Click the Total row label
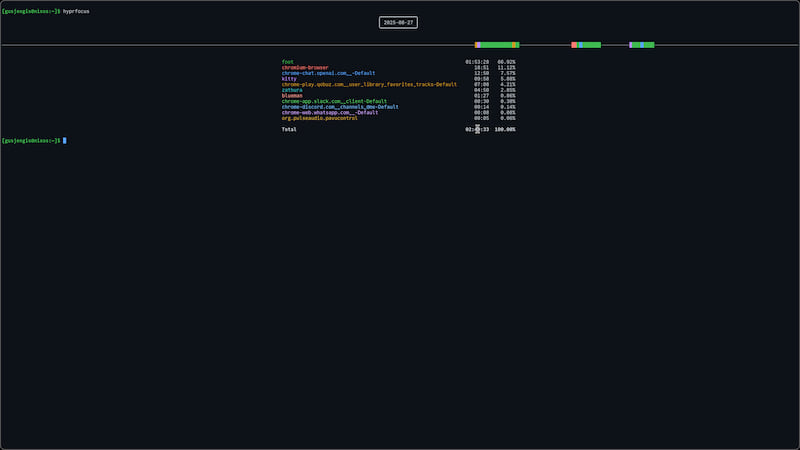Viewport: 800px width, 450px height. click(x=289, y=129)
